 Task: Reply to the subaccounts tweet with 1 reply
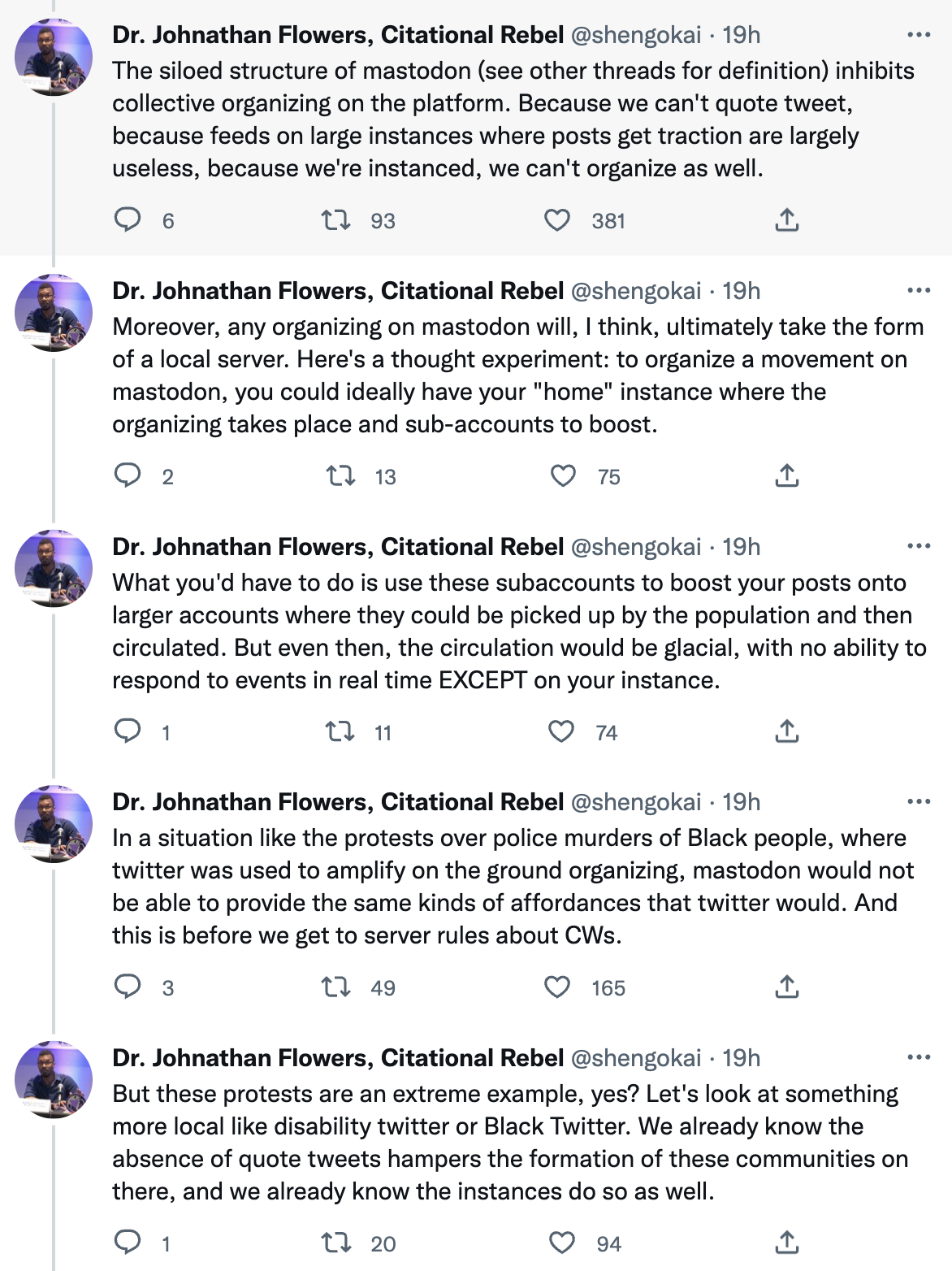[127, 732]
